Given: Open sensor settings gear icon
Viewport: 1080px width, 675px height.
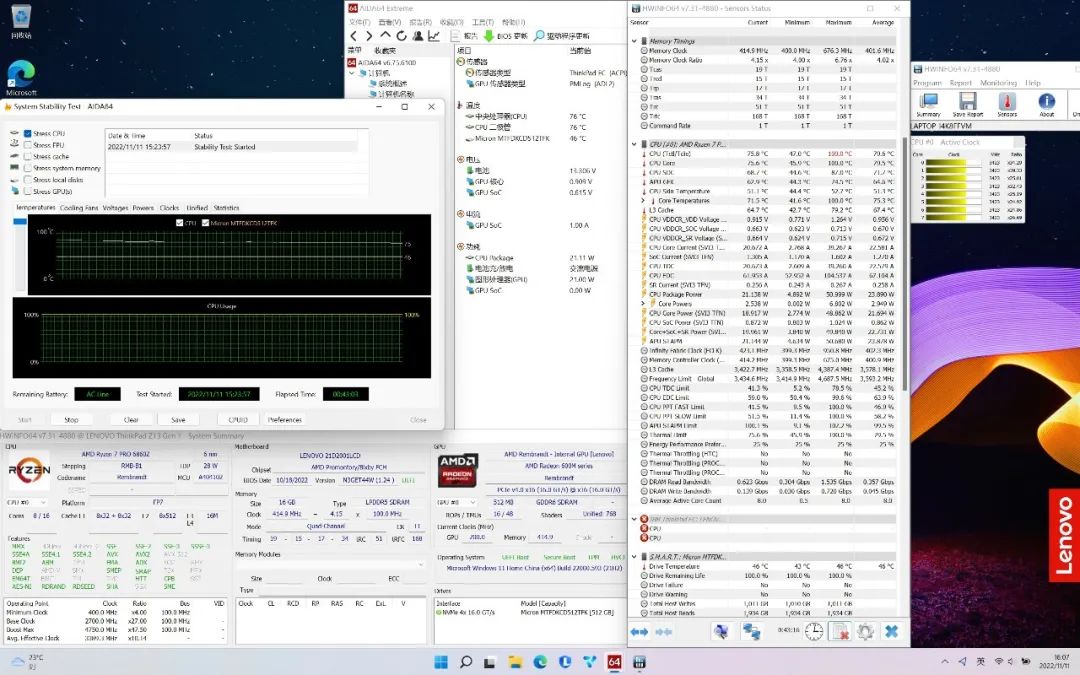Looking at the screenshot, I should pyautogui.click(x=866, y=631).
